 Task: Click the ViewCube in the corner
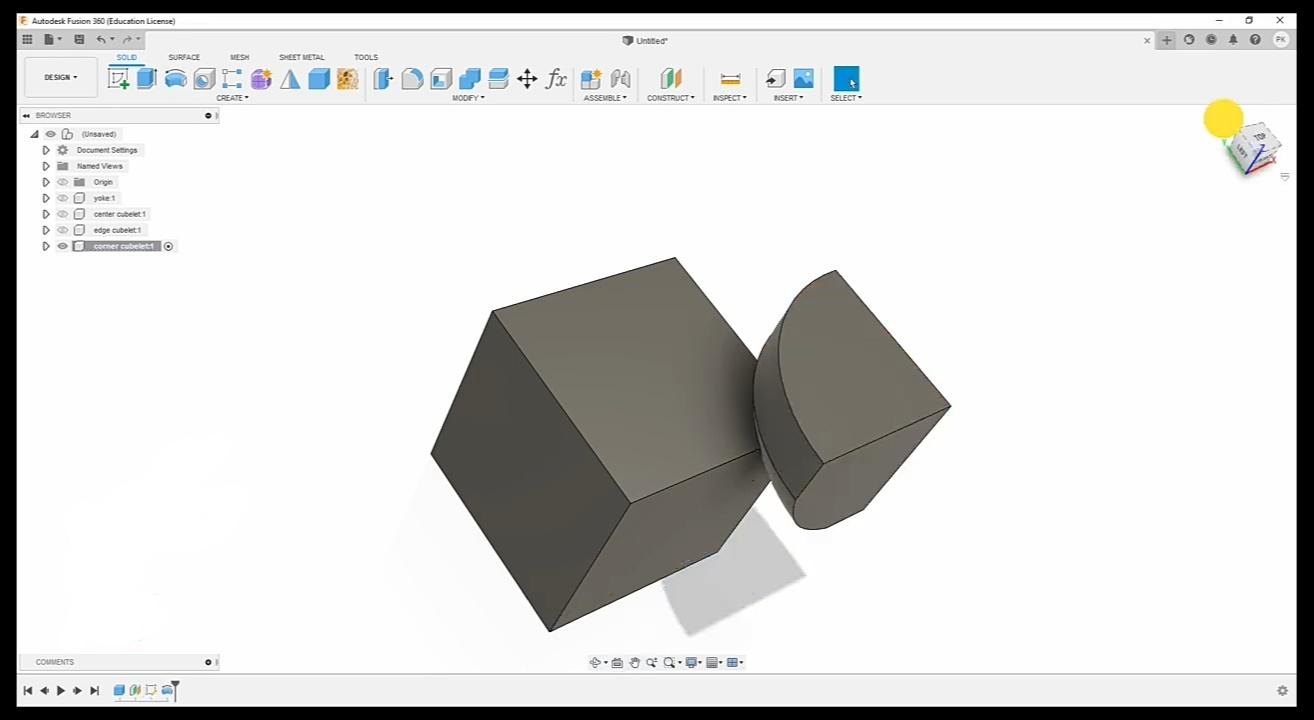pyautogui.click(x=1254, y=150)
